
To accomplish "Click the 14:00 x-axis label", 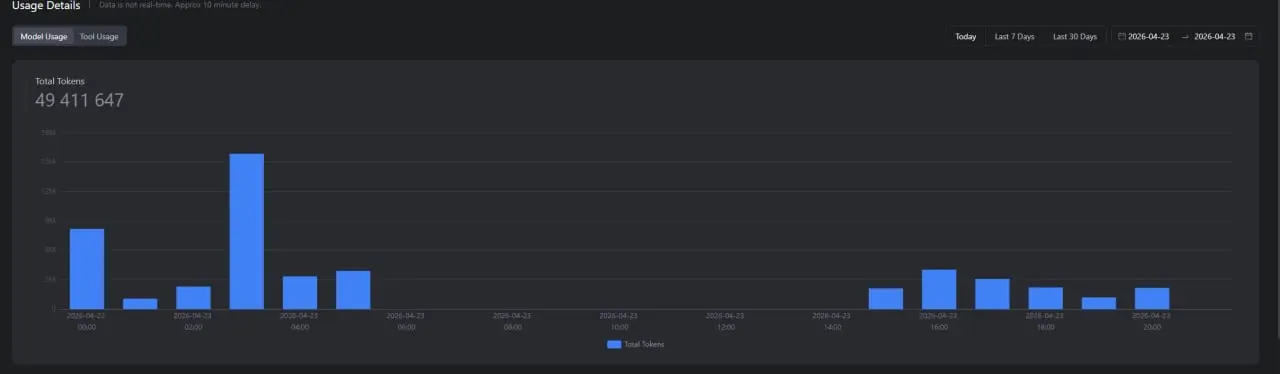I will tap(832, 321).
